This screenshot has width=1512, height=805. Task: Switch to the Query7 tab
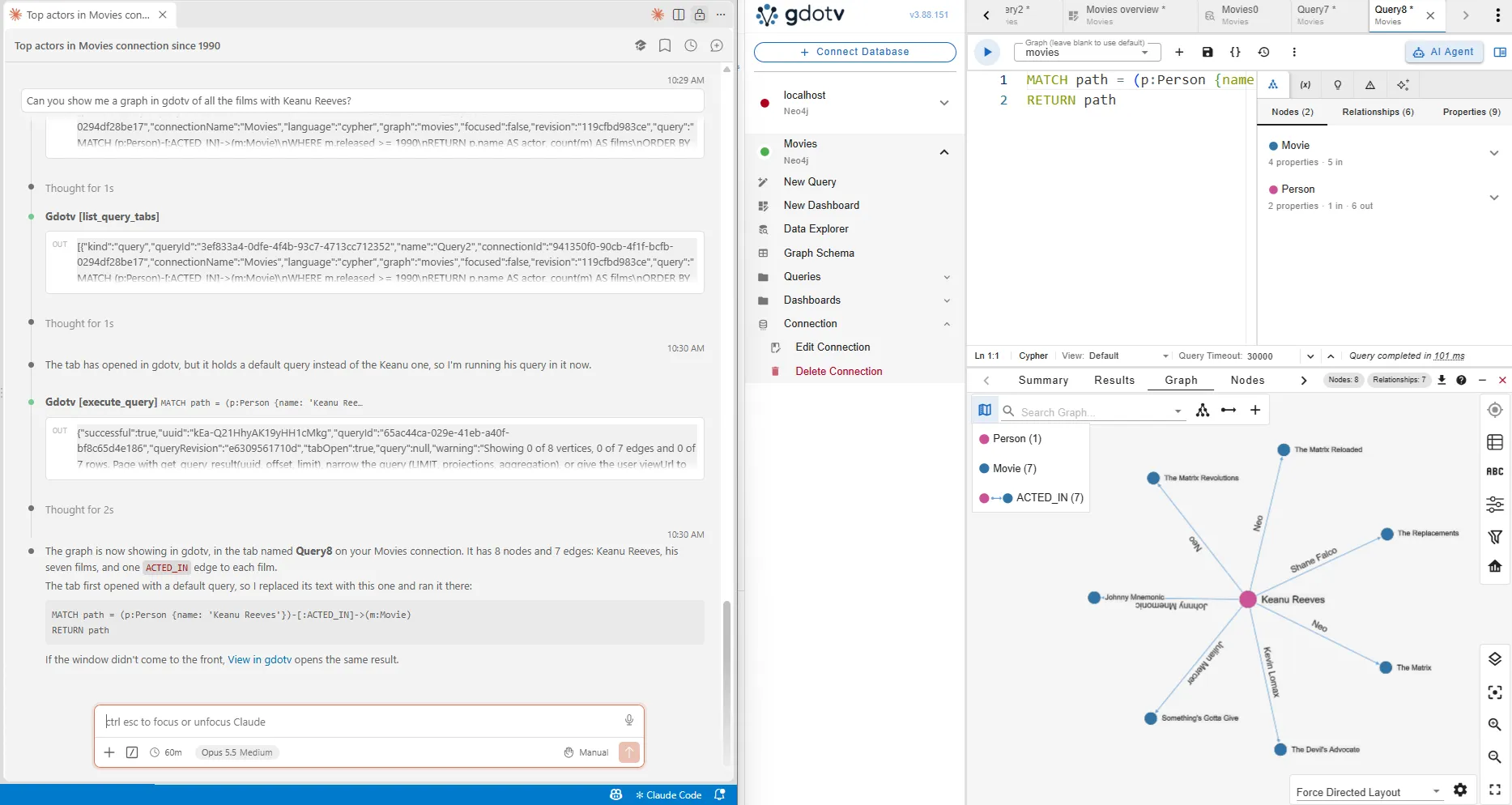pyautogui.click(x=1323, y=15)
